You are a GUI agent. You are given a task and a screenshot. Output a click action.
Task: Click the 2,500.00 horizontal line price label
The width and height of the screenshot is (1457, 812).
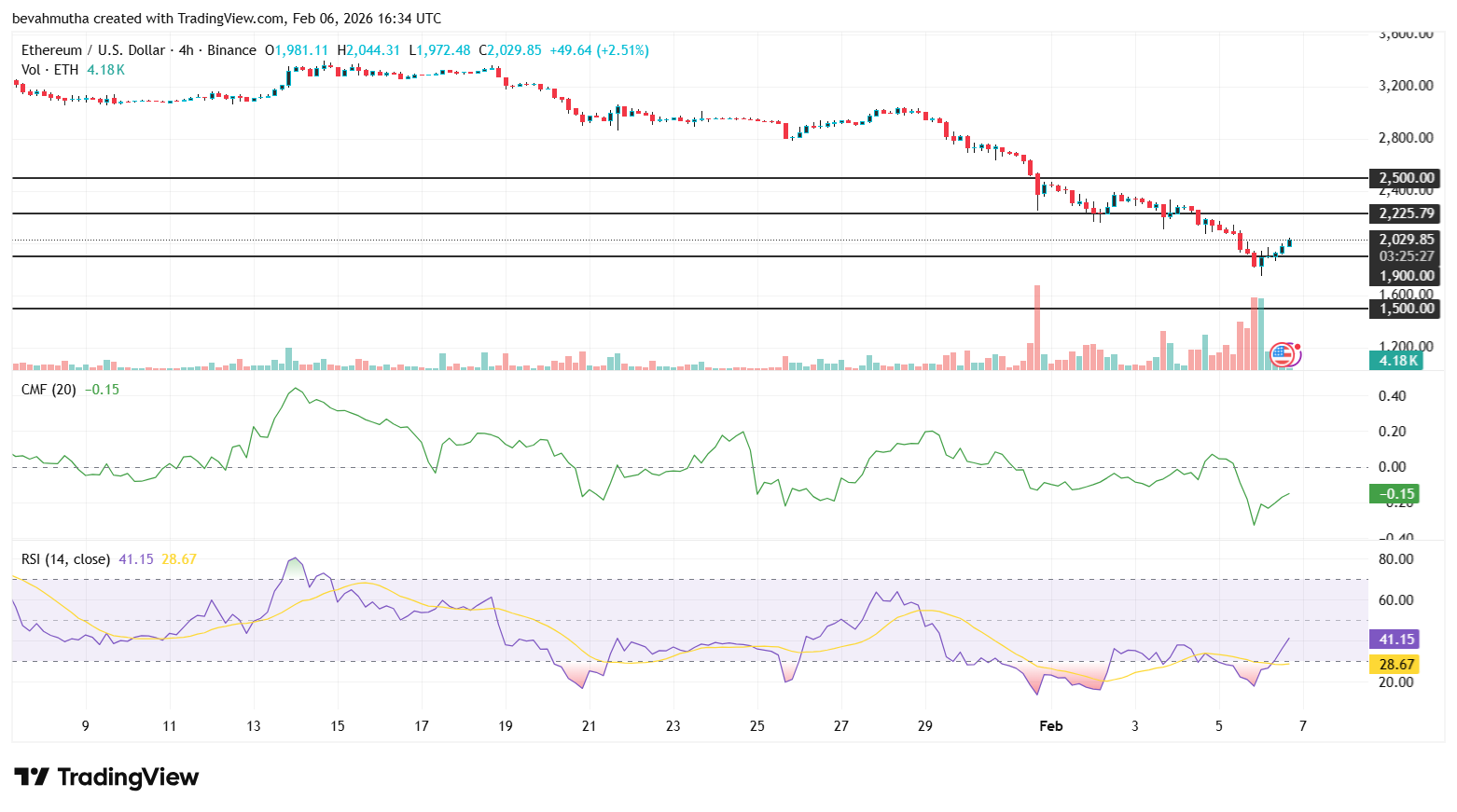pyautogui.click(x=1405, y=178)
